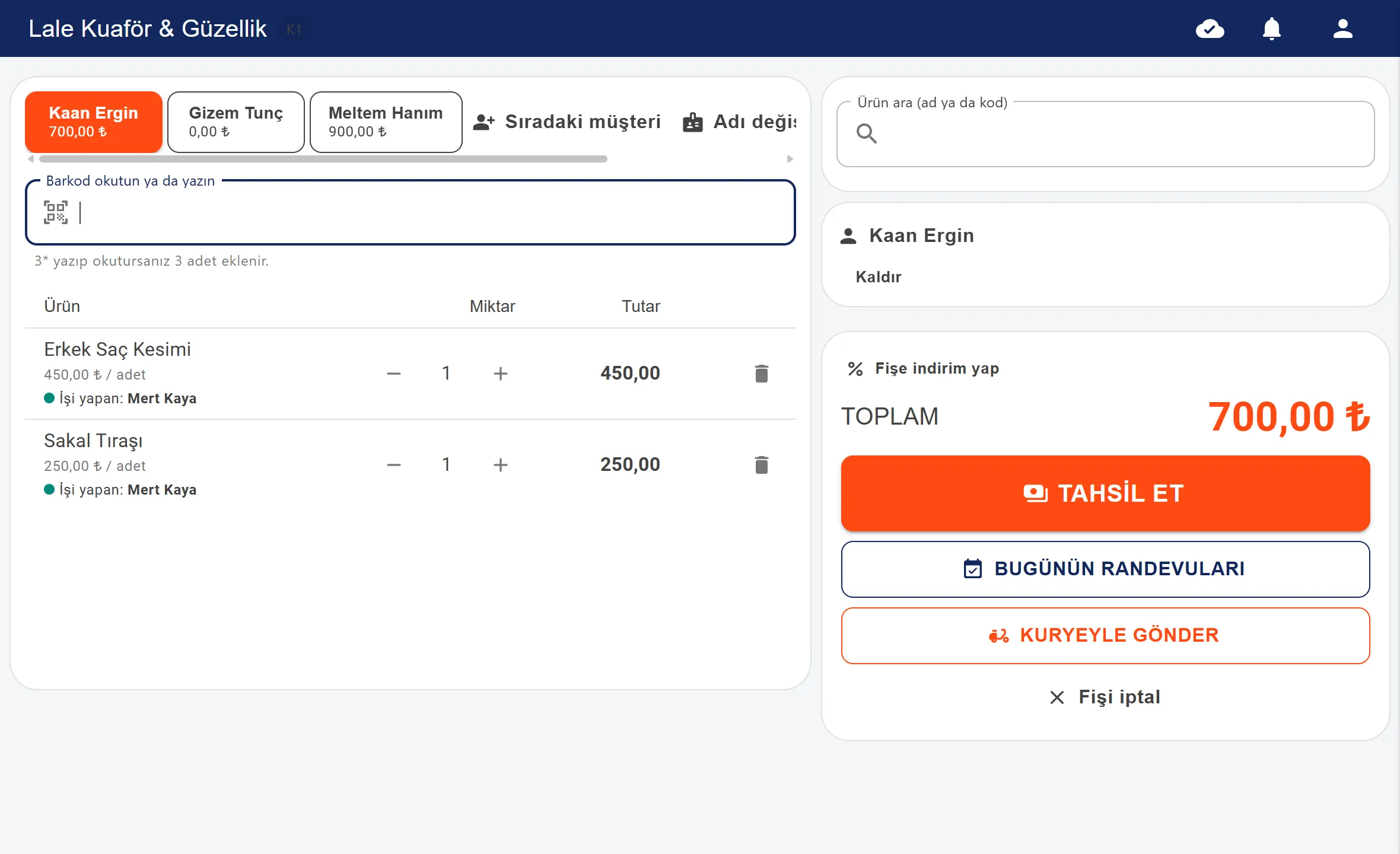Open the notifications bell
The image size is (1400, 854).
point(1271,28)
